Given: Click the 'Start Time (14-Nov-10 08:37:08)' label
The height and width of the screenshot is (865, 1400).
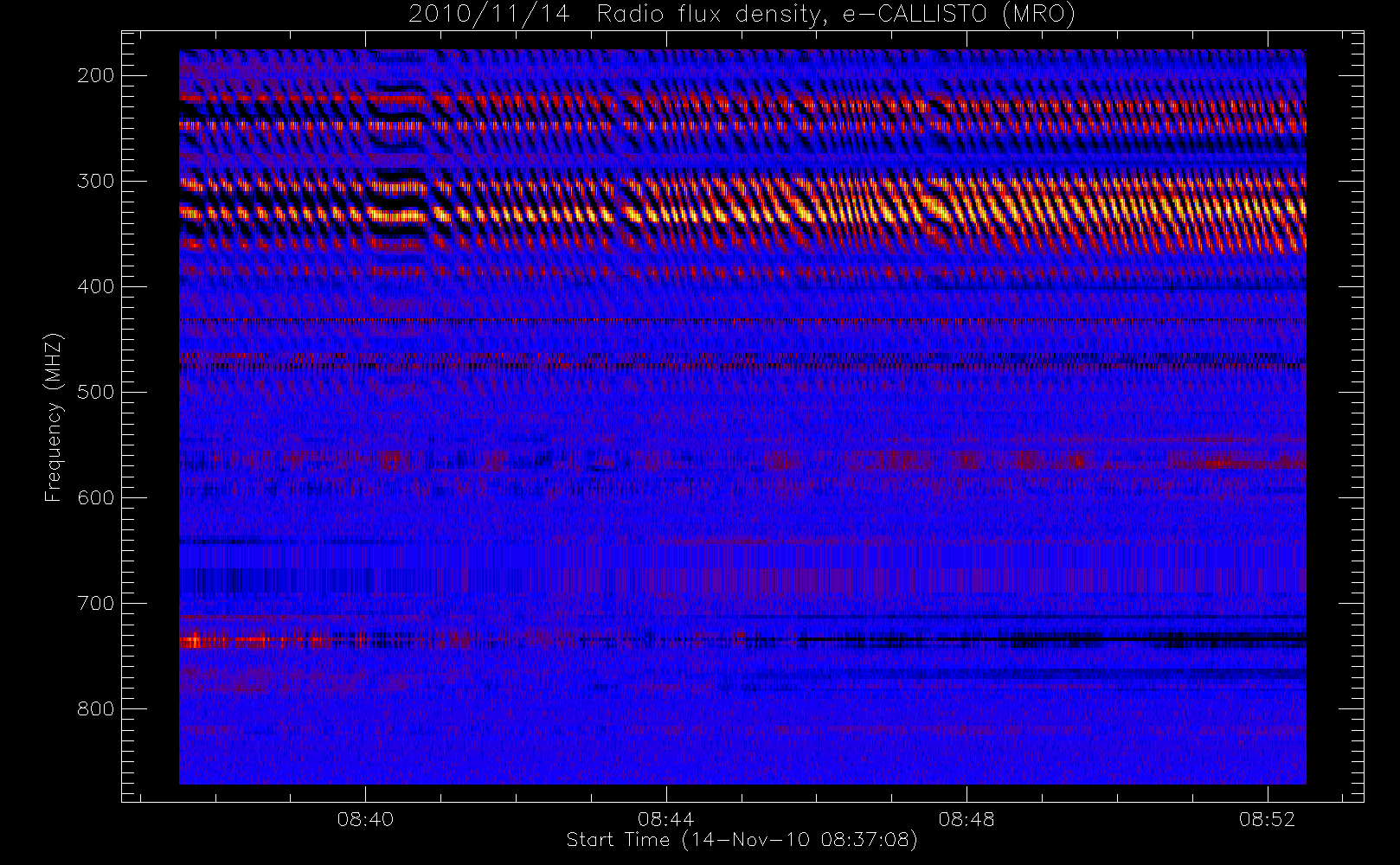Looking at the screenshot, I should click(742, 840).
